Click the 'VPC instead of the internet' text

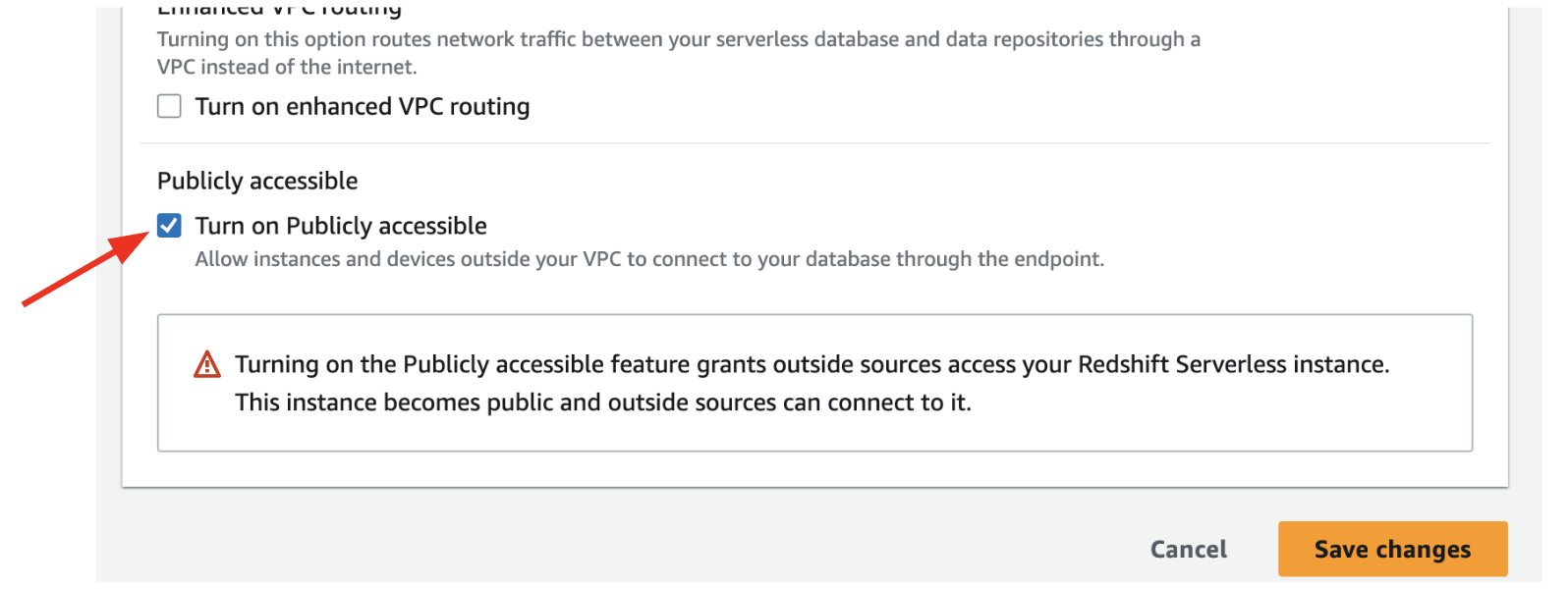287,67
